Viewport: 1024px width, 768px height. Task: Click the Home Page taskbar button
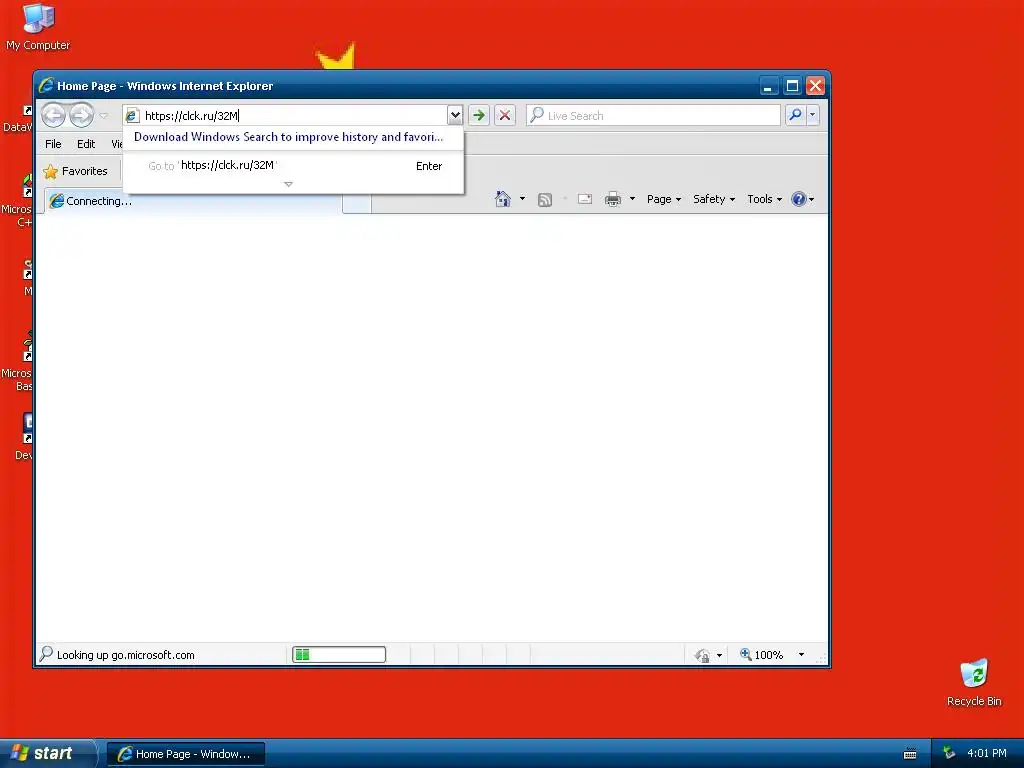[x=186, y=754]
